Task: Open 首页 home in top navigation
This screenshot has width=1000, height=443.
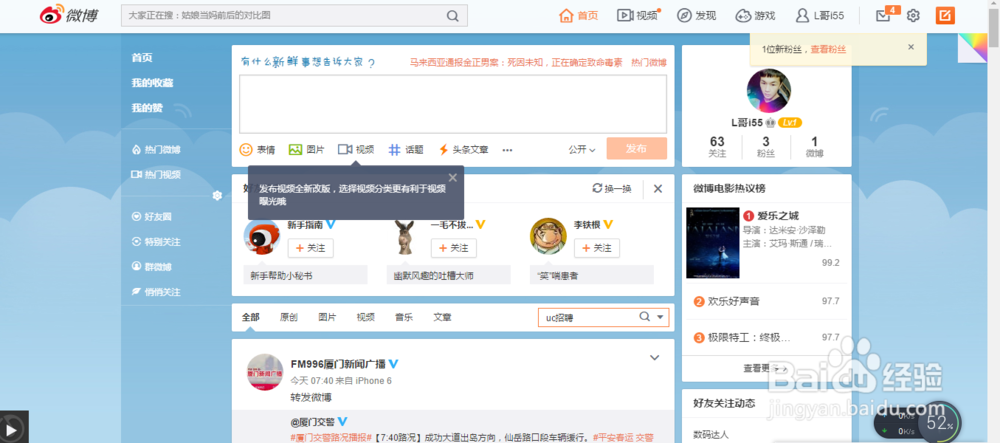Action: pyautogui.click(x=578, y=16)
